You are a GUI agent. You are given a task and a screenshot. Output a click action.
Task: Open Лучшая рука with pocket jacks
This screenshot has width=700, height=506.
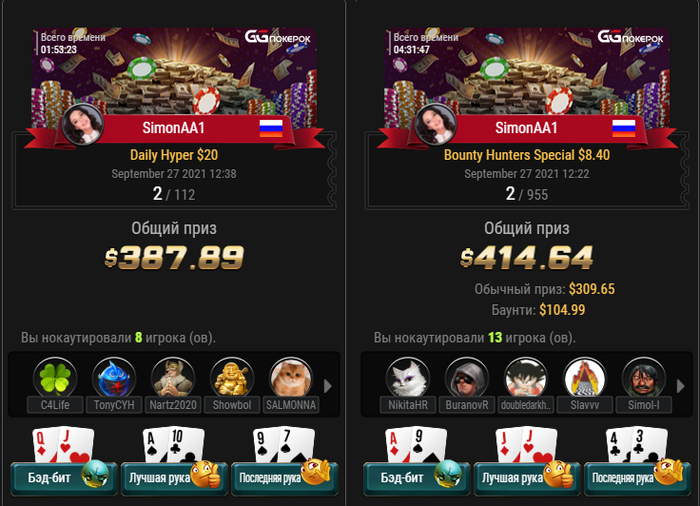point(527,478)
